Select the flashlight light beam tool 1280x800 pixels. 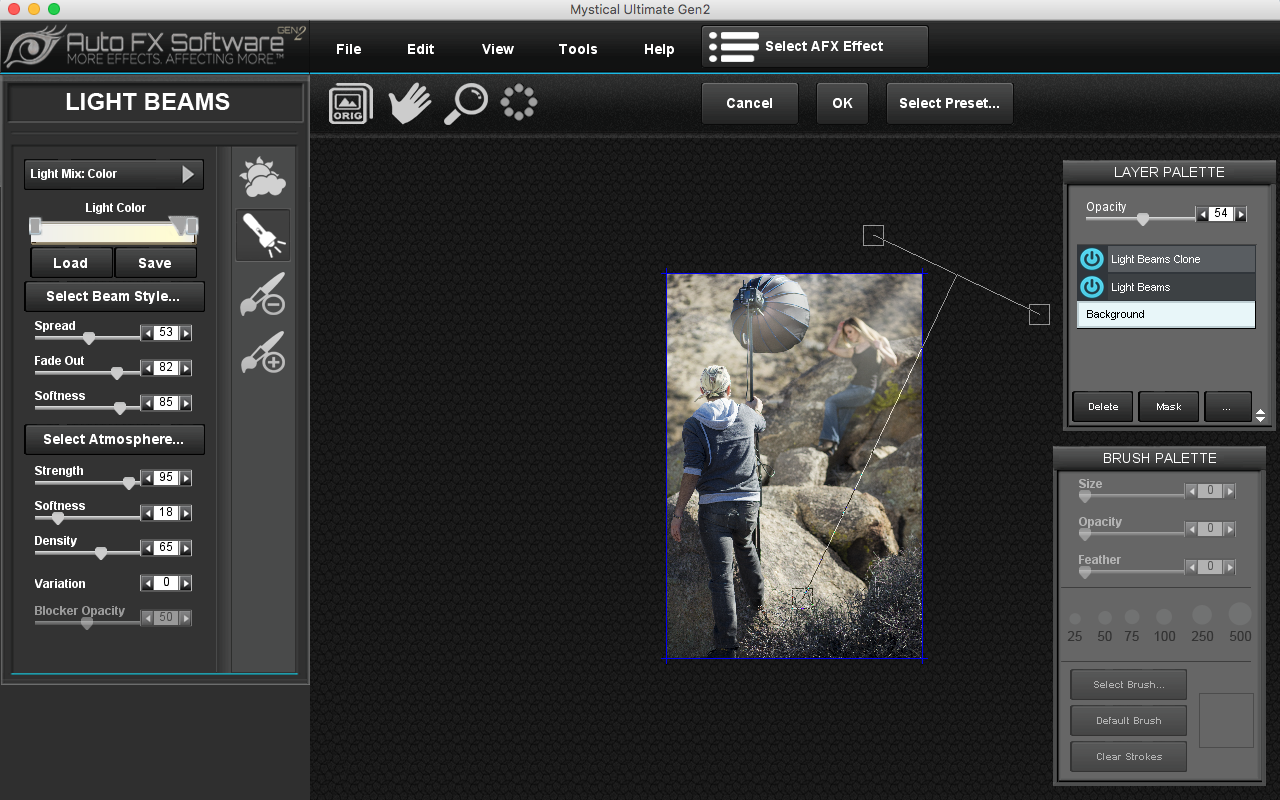coord(263,235)
